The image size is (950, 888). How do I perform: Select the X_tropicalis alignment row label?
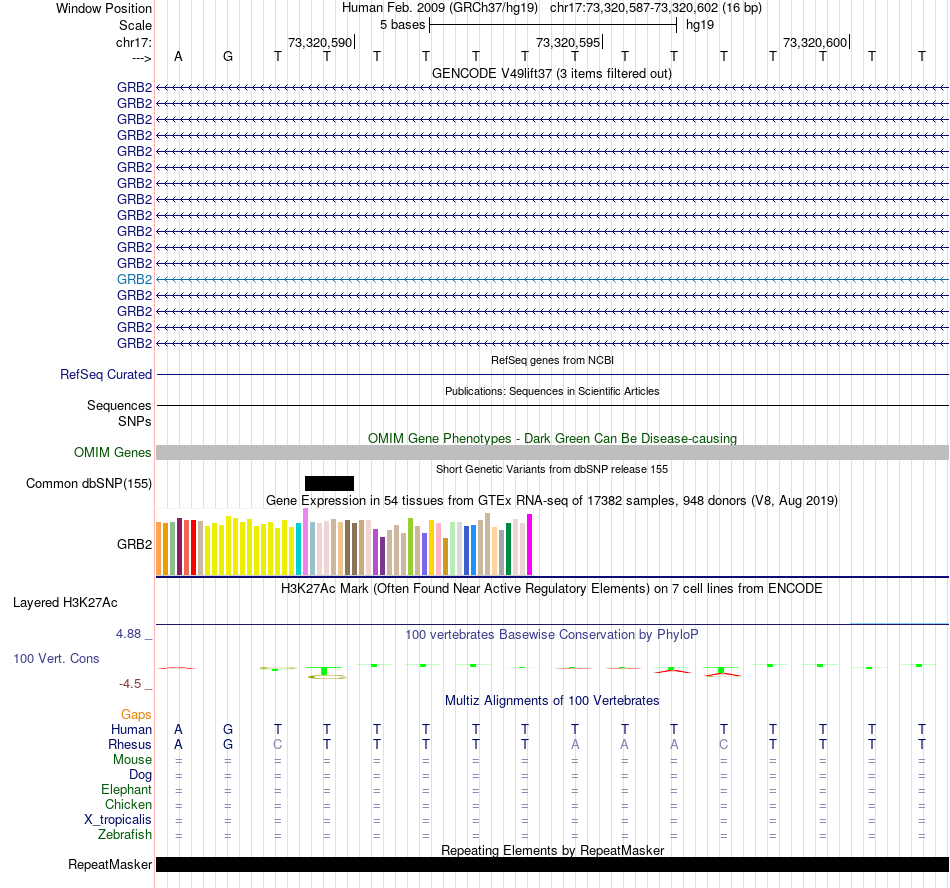[x=118, y=820]
